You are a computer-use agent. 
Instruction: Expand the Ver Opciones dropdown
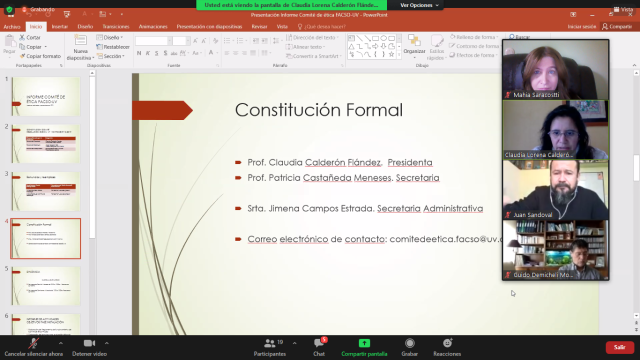click(419, 5)
